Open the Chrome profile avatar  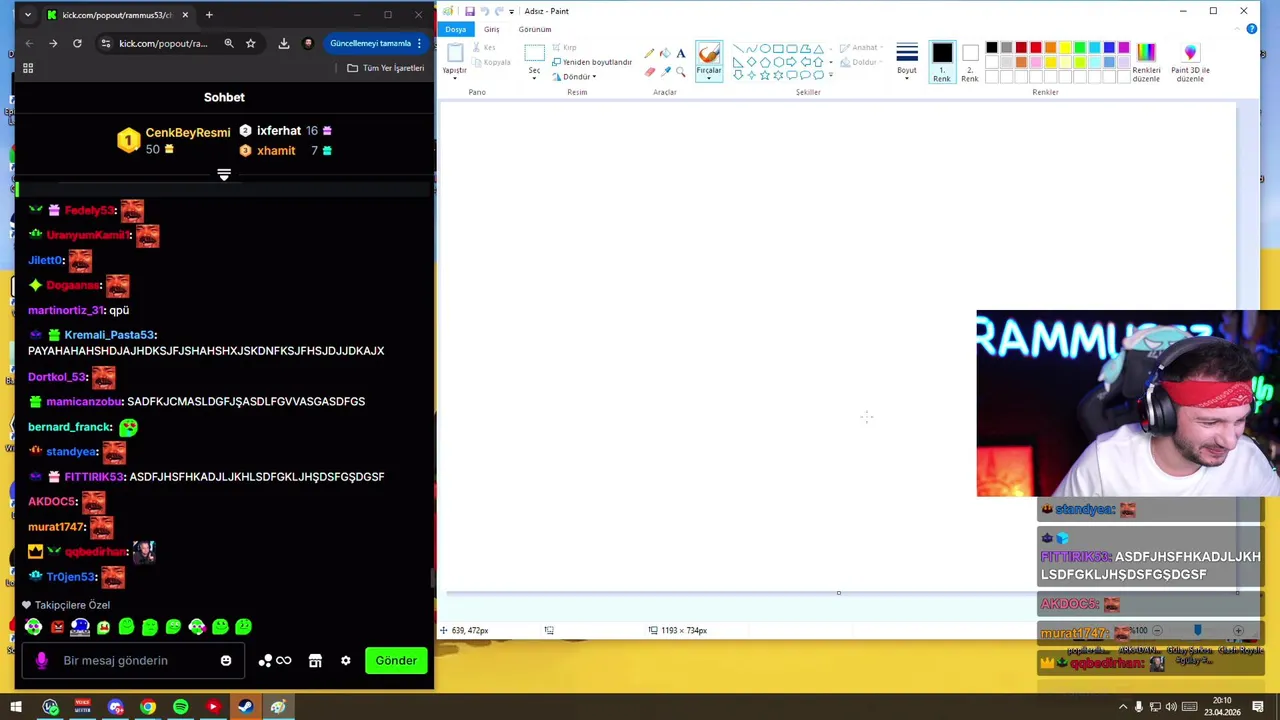tap(308, 43)
